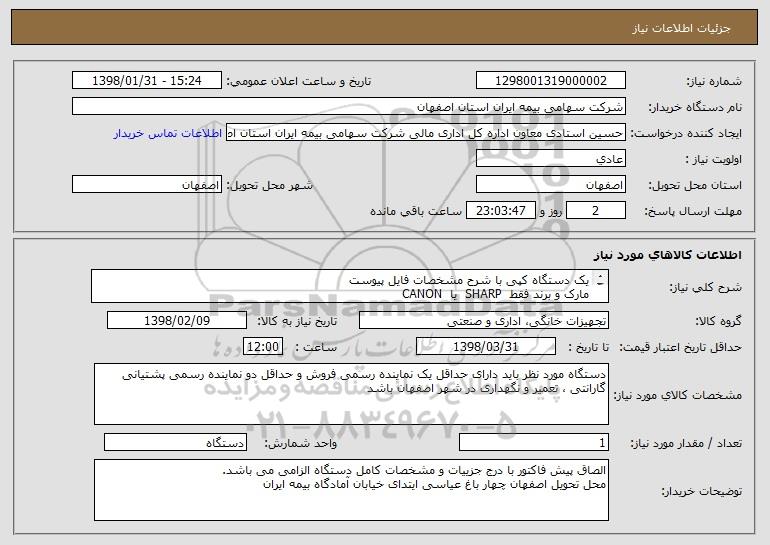Image resolution: width=770 pixels, height=545 pixels.
Task: Click the goods need date field 1398/02/09
Action: pos(177,321)
